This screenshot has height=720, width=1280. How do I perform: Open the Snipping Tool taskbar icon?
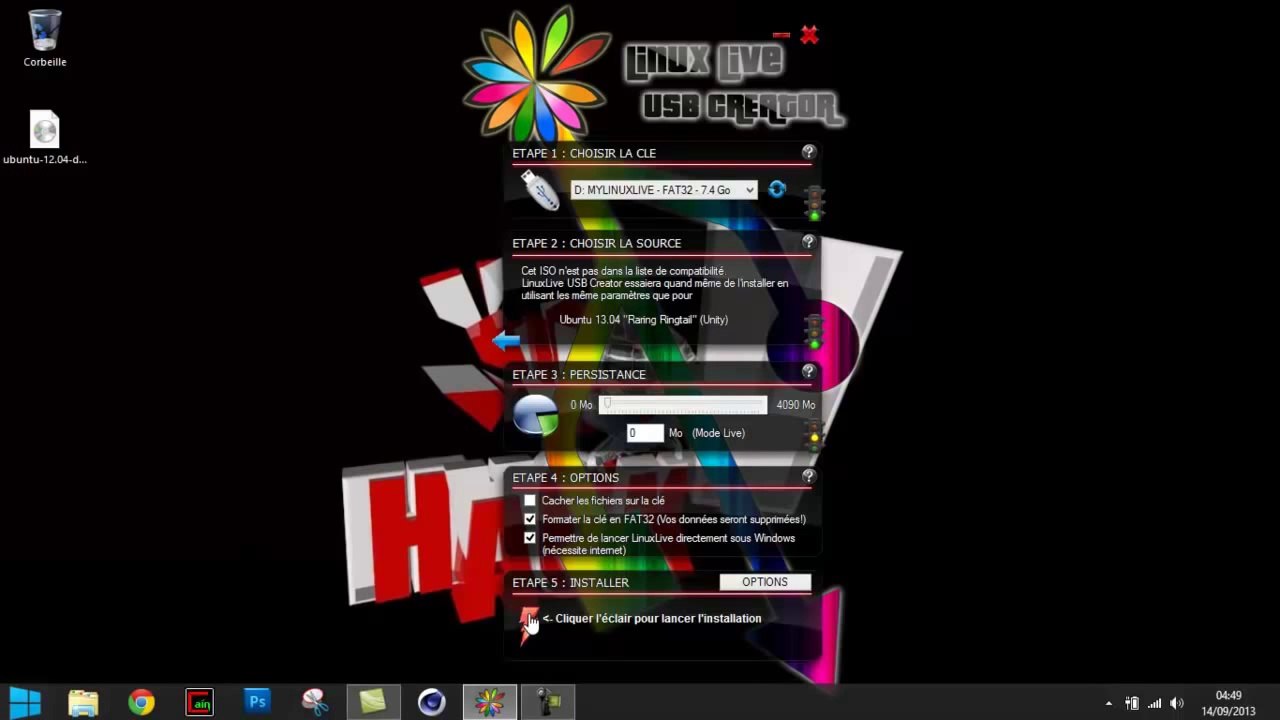click(x=315, y=702)
